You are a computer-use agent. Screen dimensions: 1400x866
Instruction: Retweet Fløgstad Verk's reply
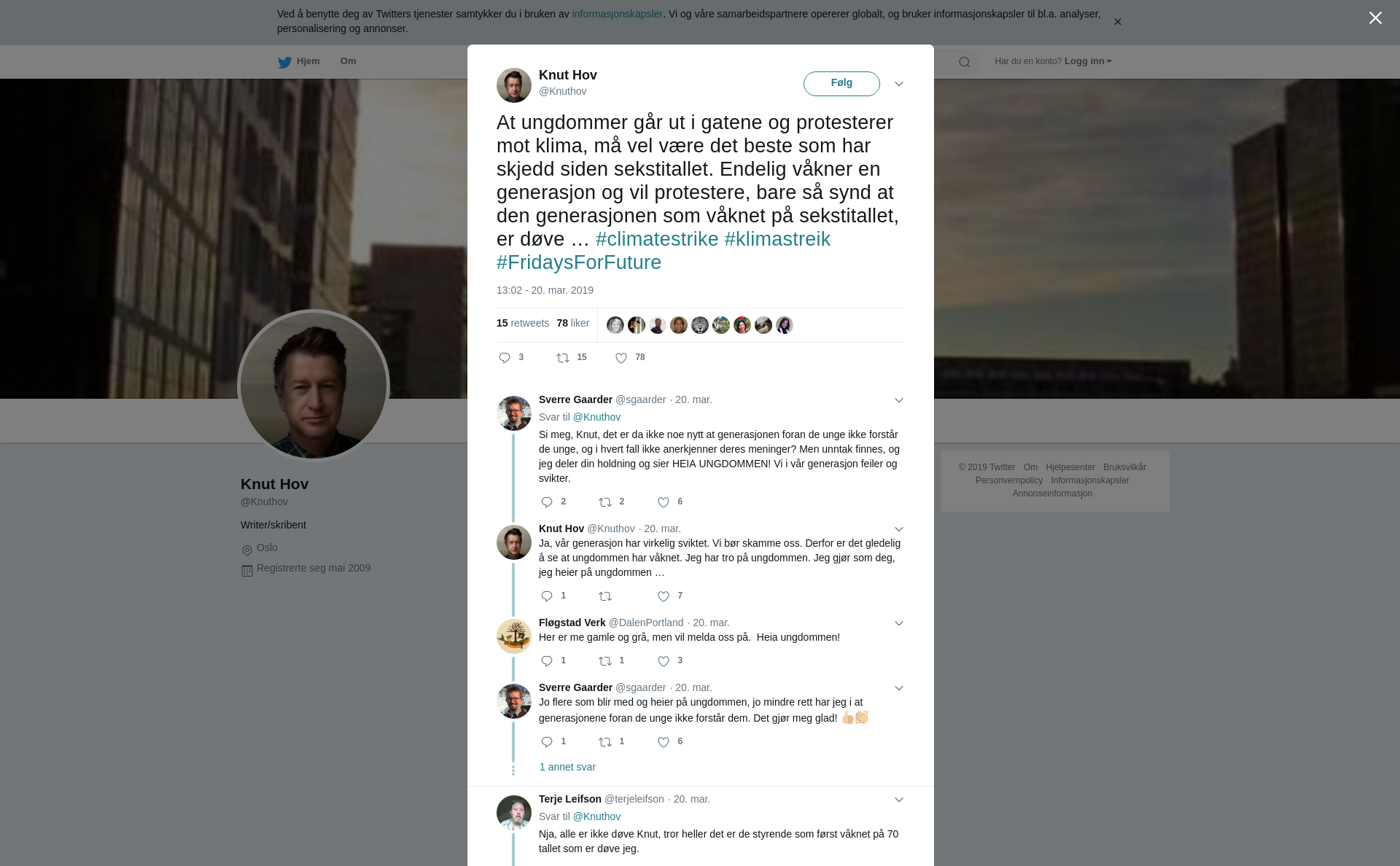click(x=605, y=661)
